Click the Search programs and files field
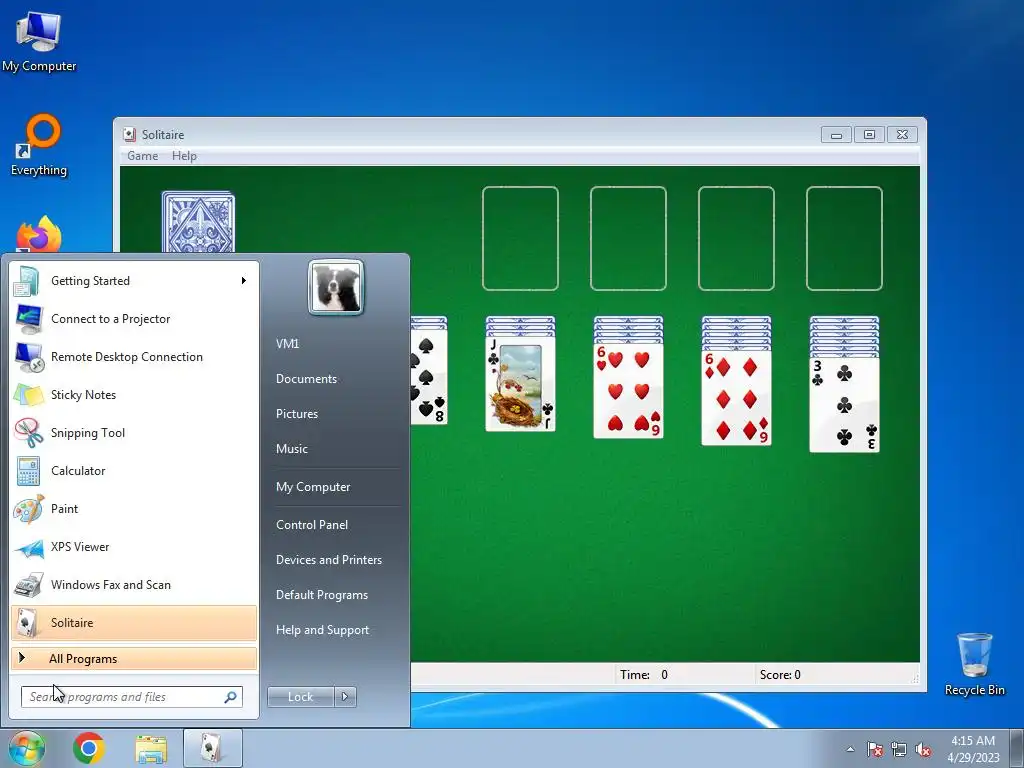This screenshot has height=768, width=1024. click(131, 697)
